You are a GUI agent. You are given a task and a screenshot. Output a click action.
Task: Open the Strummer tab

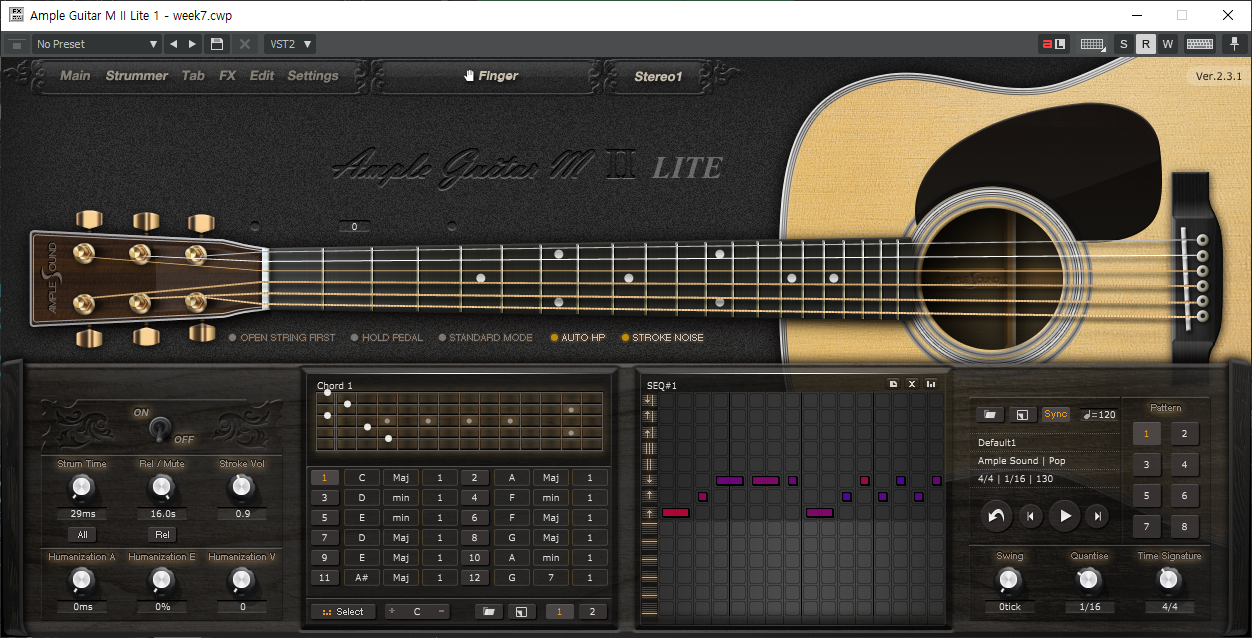(137, 76)
